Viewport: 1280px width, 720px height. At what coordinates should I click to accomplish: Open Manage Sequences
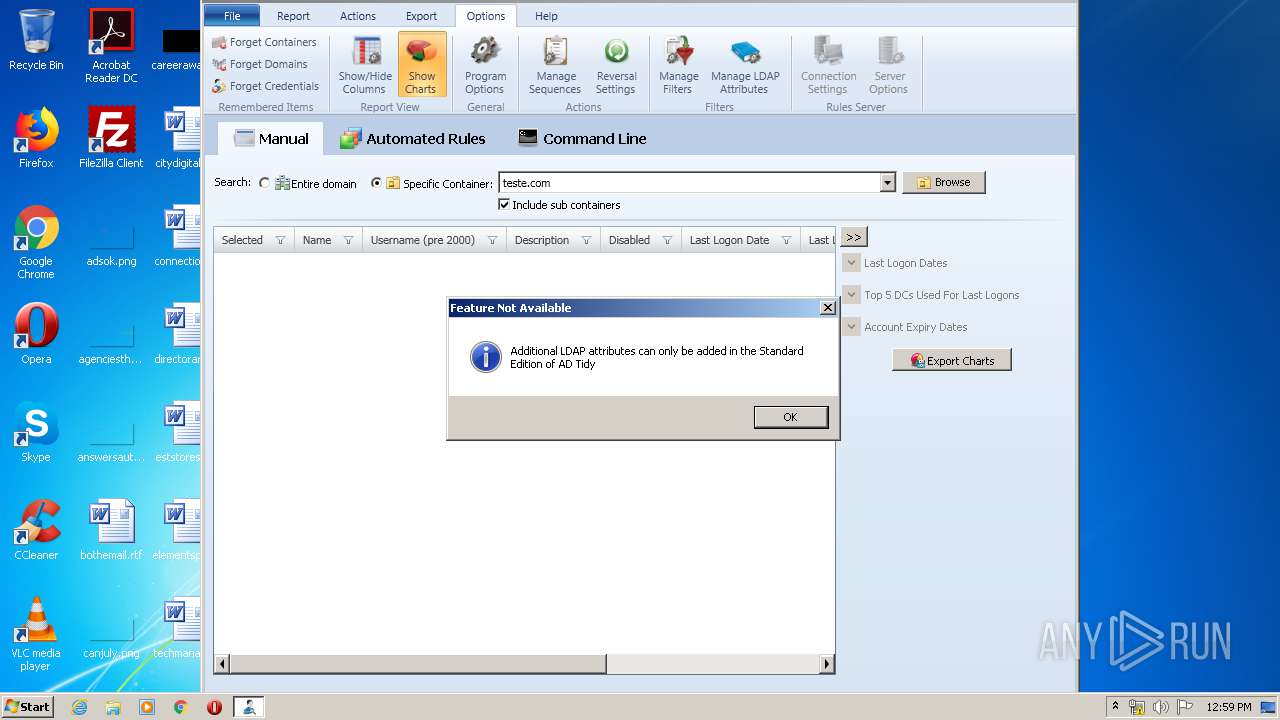[x=555, y=66]
